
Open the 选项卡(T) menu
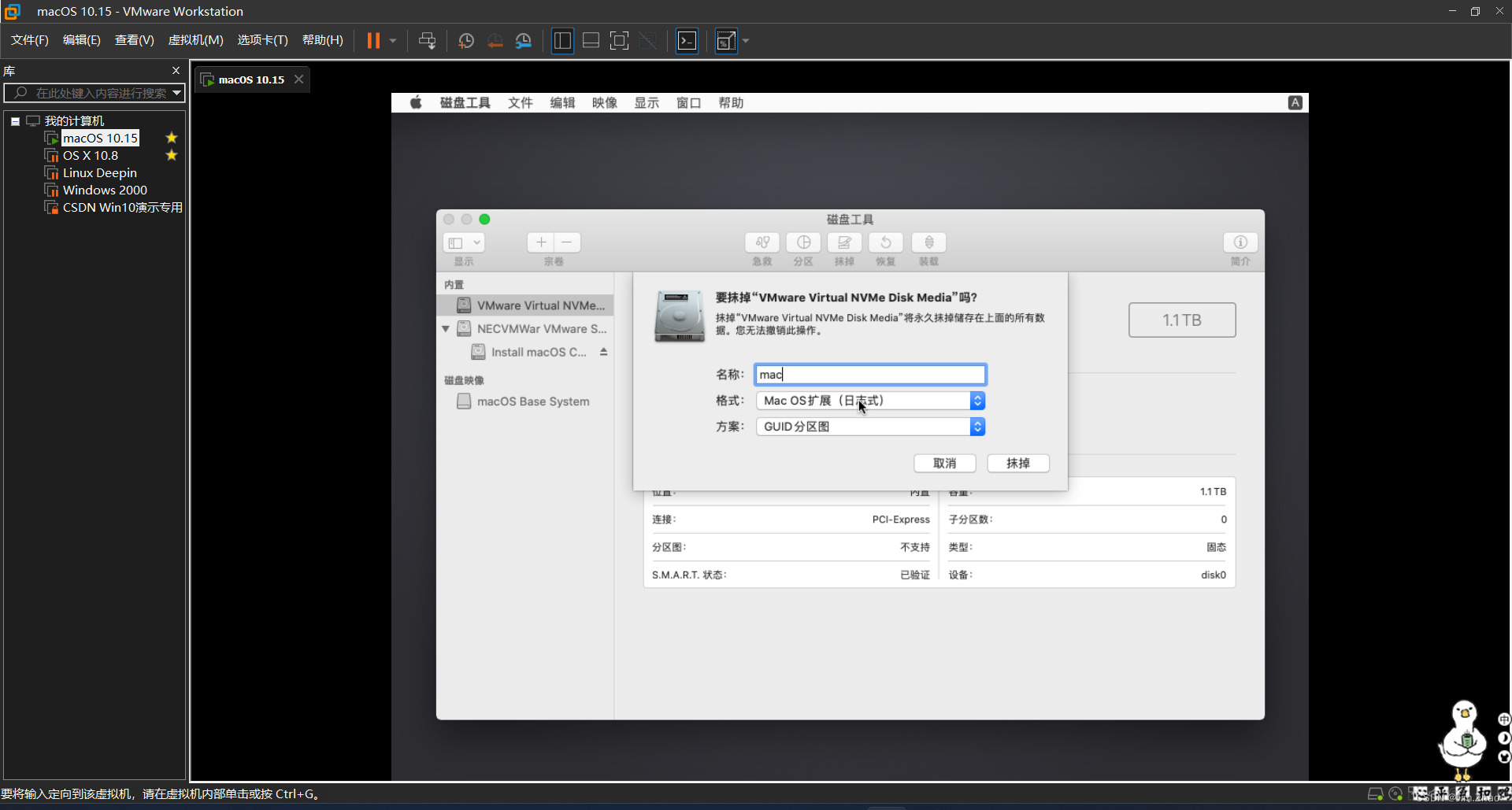coord(263,40)
